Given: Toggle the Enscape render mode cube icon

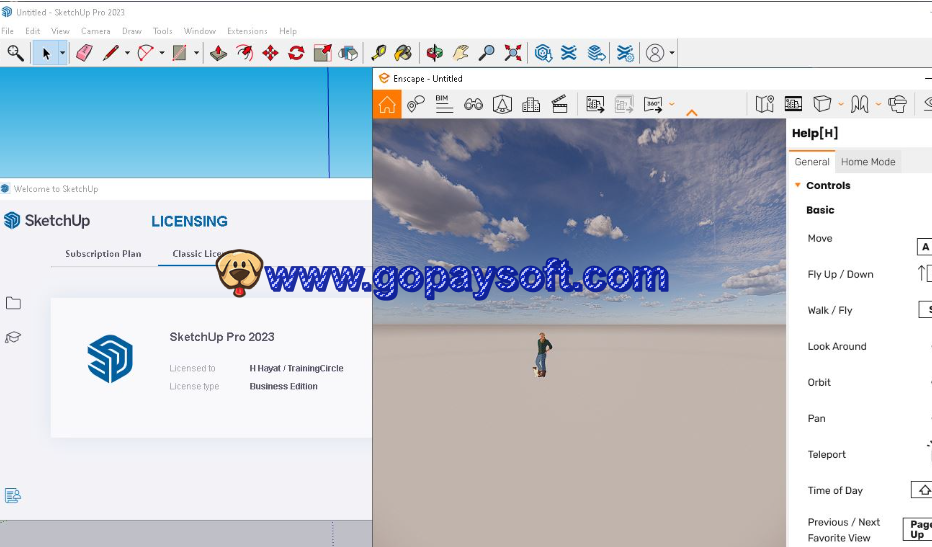Looking at the screenshot, I should coord(821,104).
